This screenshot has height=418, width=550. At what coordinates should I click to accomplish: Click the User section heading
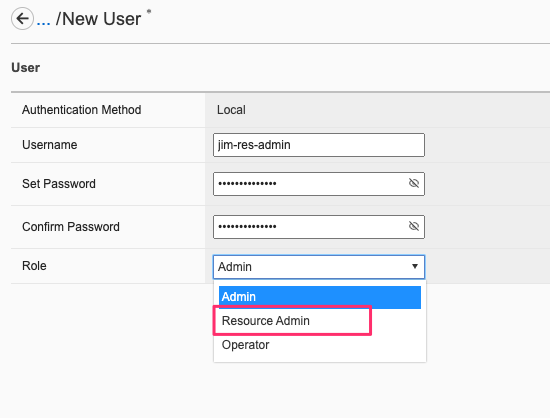[x=26, y=67]
